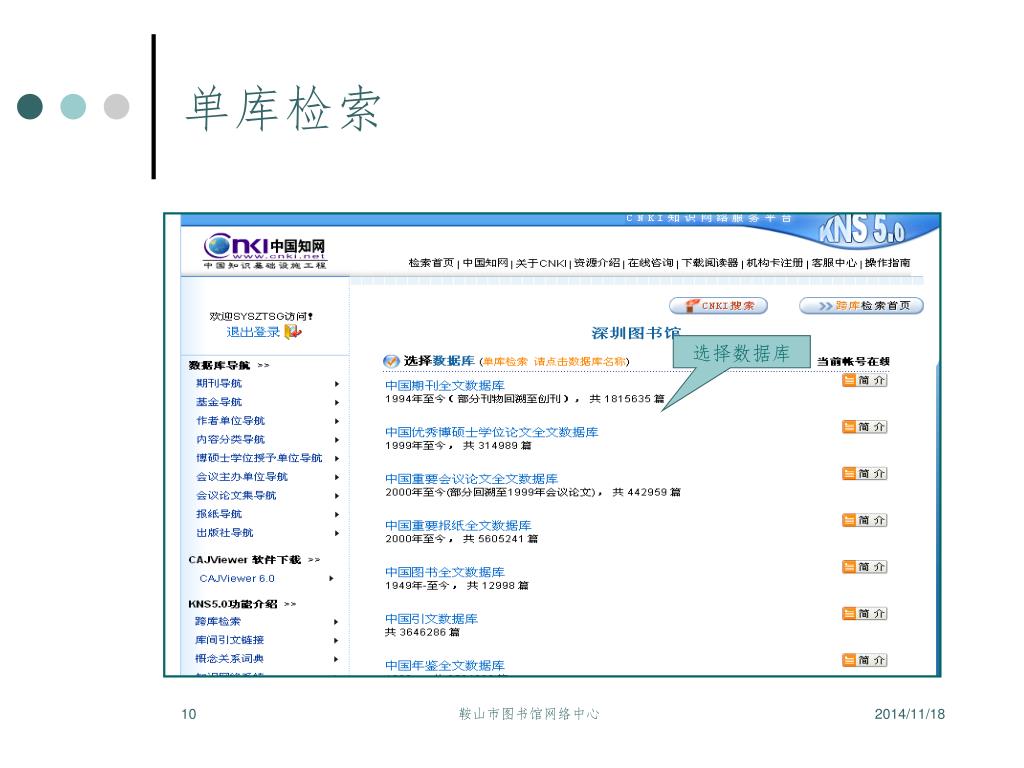The image size is (1024, 768).
Task: Open 中国优秀博硕士学位论文全文数据库
Action: (x=492, y=432)
